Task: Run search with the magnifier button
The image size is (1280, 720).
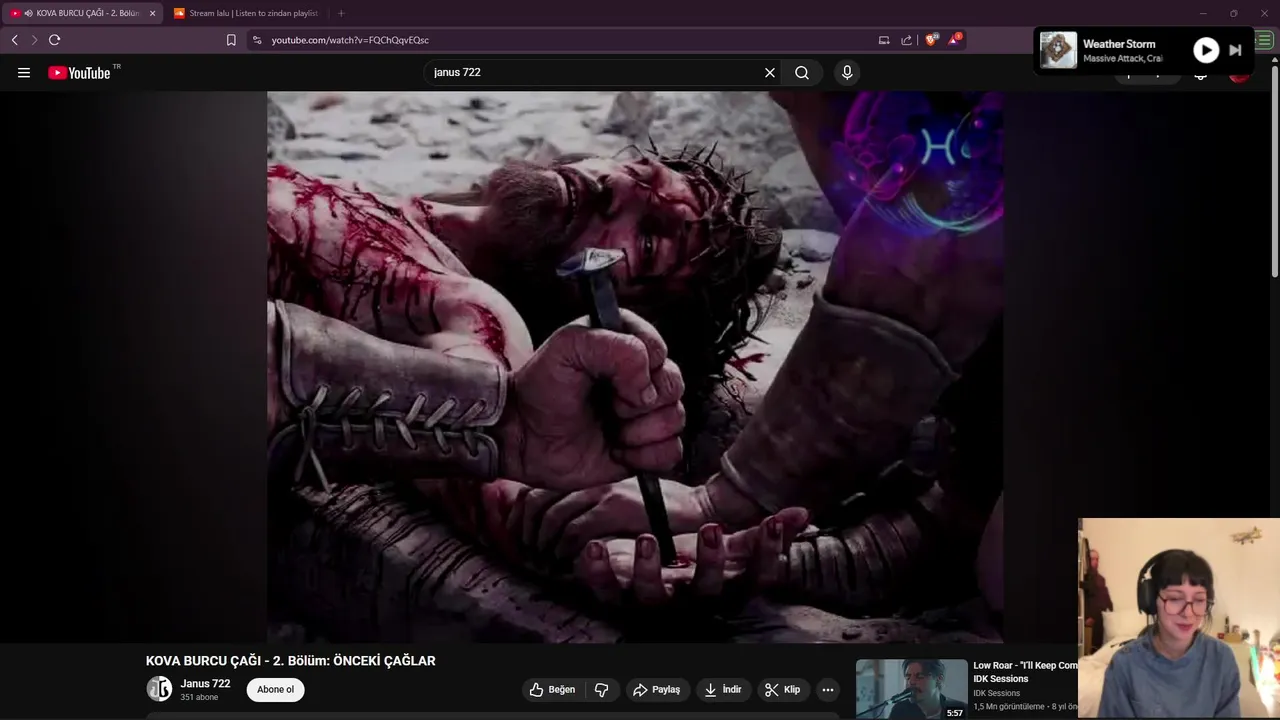Action: coord(802,73)
